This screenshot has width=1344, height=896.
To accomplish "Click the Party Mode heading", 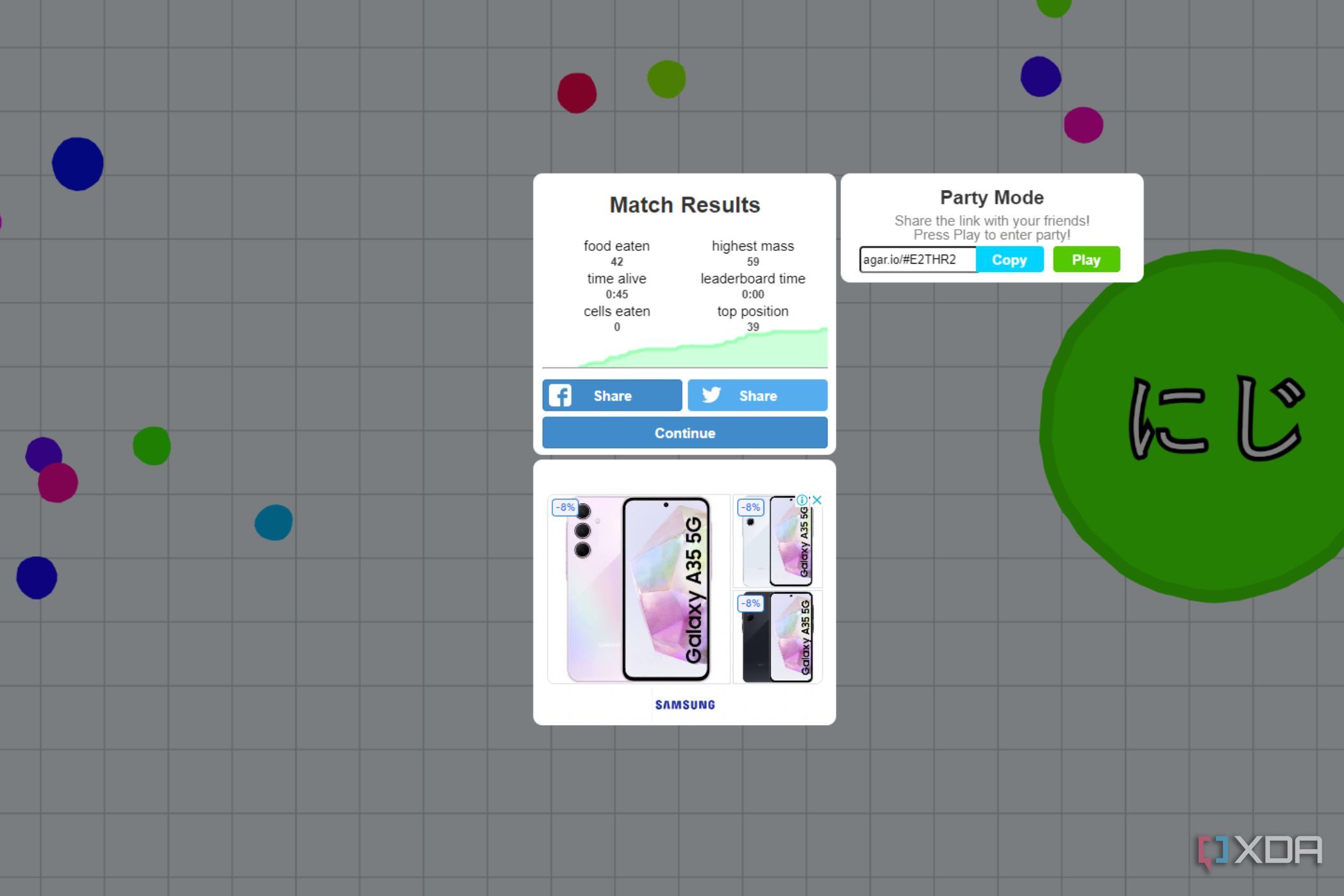I will click(991, 197).
